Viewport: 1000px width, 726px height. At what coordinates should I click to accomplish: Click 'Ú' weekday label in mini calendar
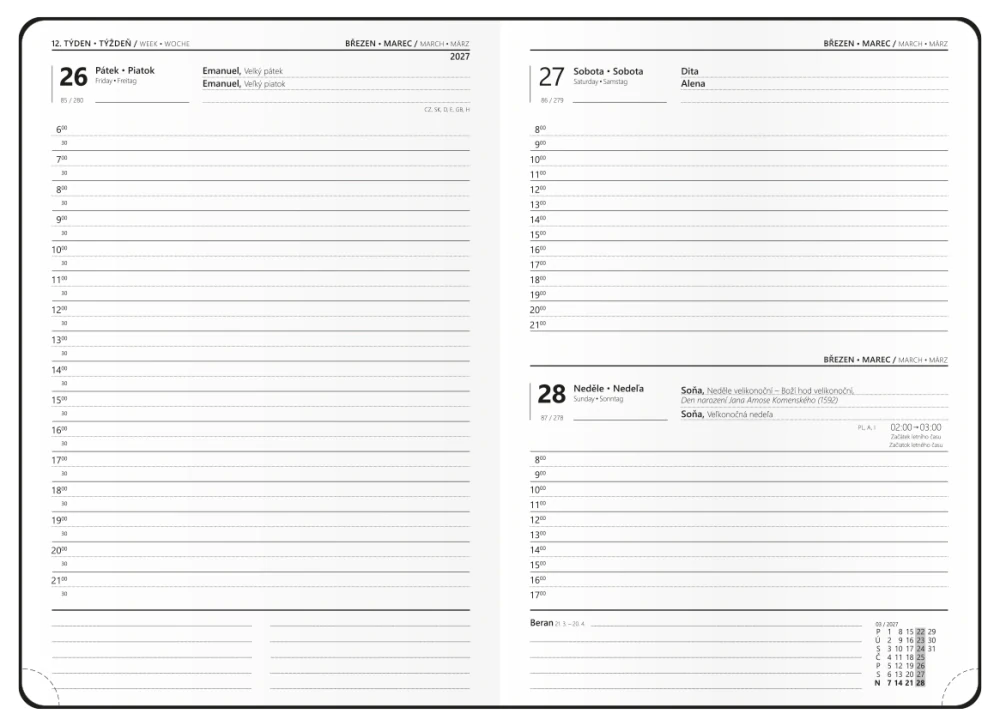pos(878,641)
